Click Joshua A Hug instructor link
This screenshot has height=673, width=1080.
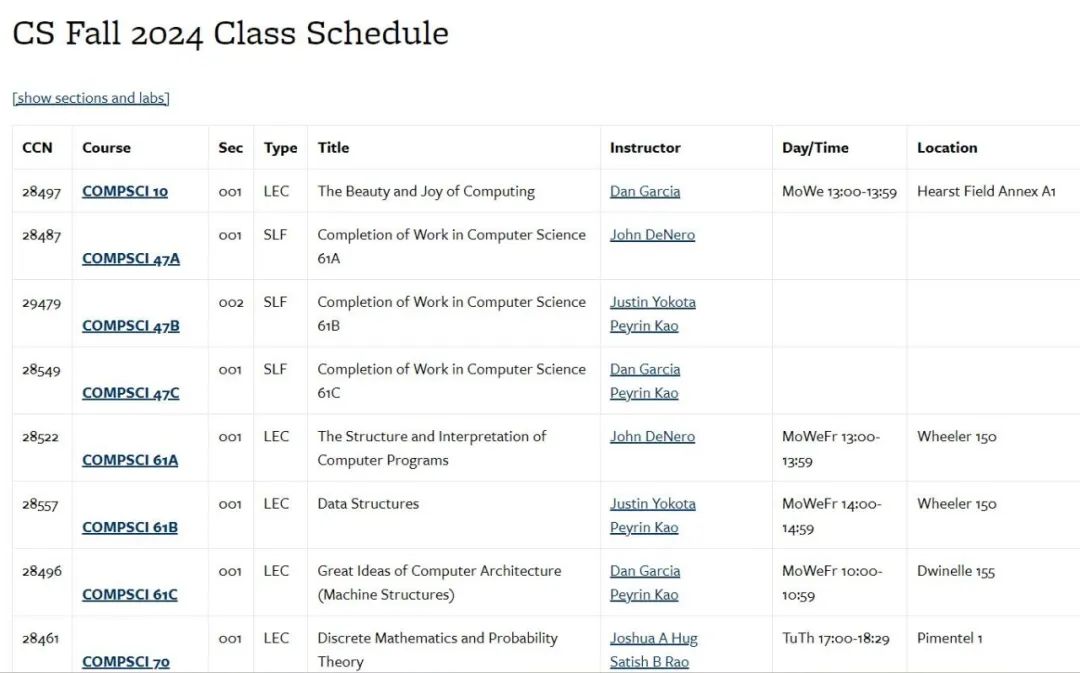pyautogui.click(x=654, y=639)
